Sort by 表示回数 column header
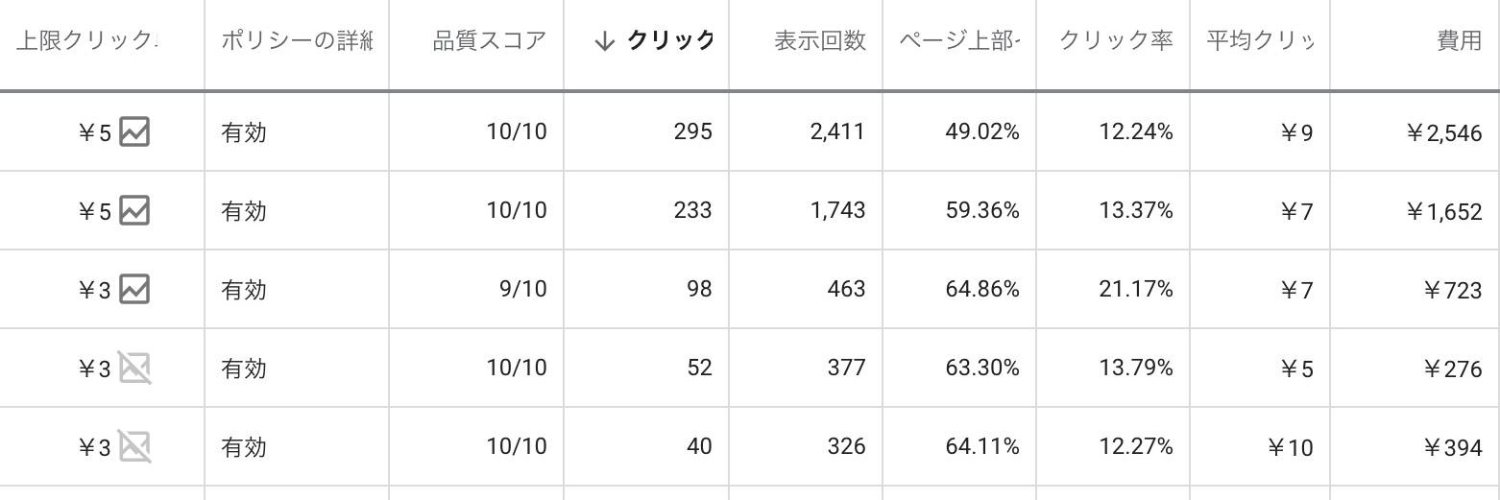The width and height of the screenshot is (1500, 500). [820, 41]
